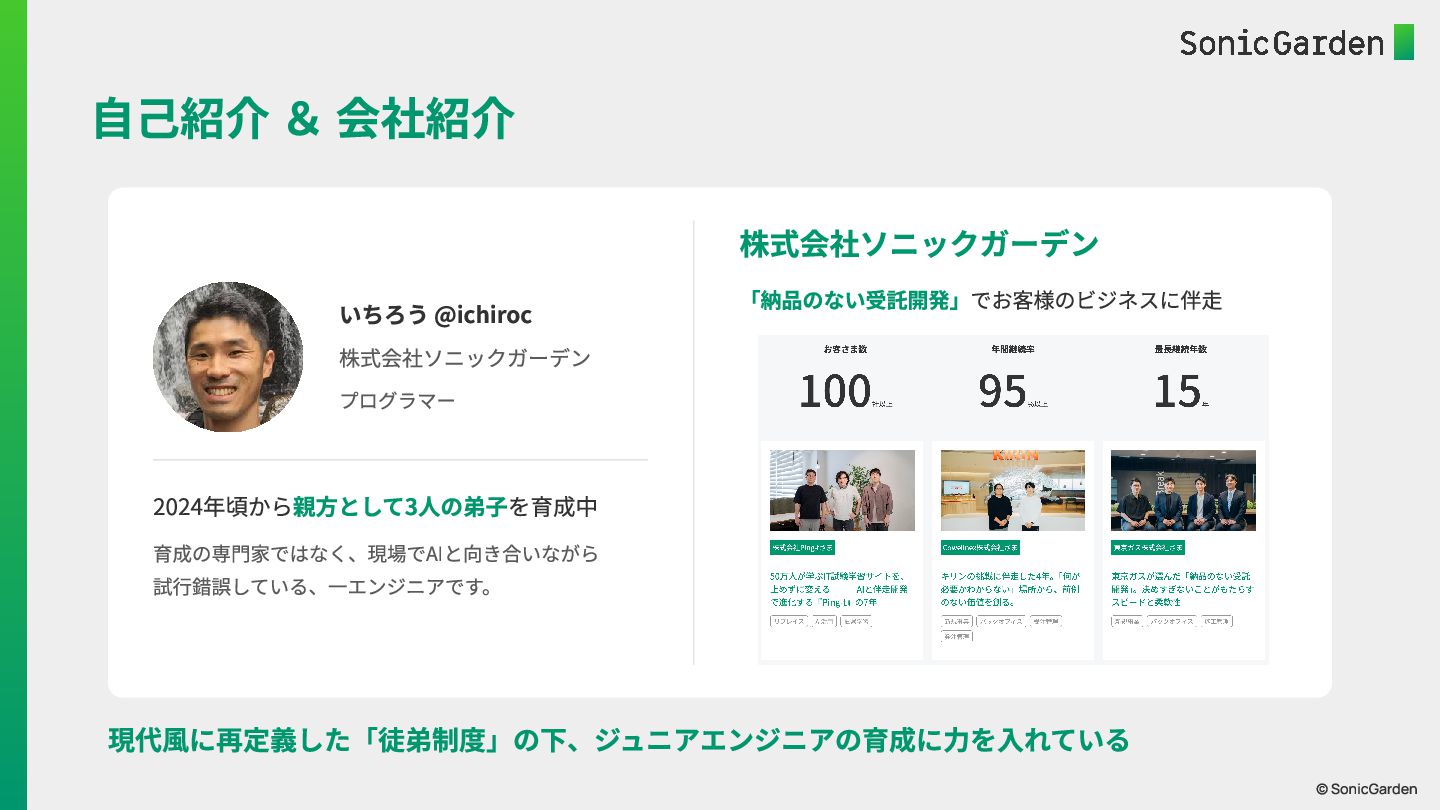Click the line 試行錯誤している、一エンジニアです。
The height and width of the screenshot is (810, 1440).
(325, 587)
